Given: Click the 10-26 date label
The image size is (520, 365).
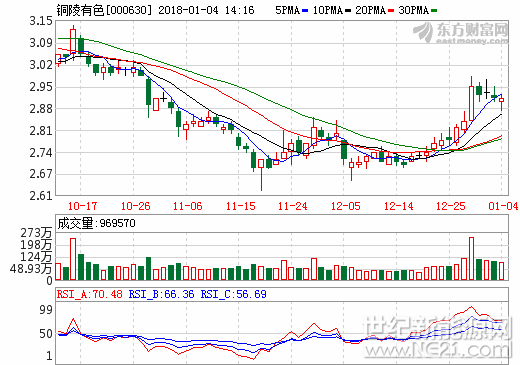Looking at the screenshot, I should [x=135, y=206].
